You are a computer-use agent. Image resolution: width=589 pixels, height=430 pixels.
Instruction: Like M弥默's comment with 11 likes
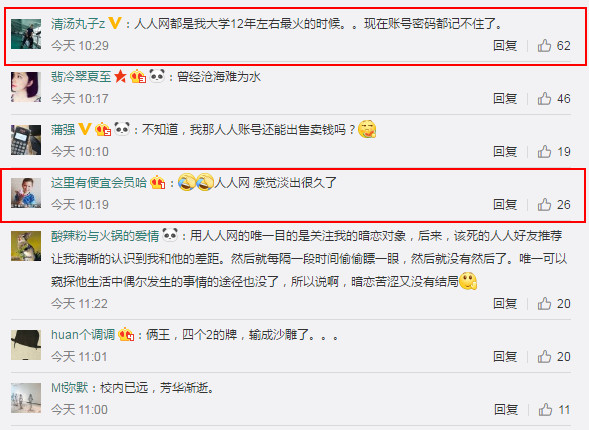545,410
